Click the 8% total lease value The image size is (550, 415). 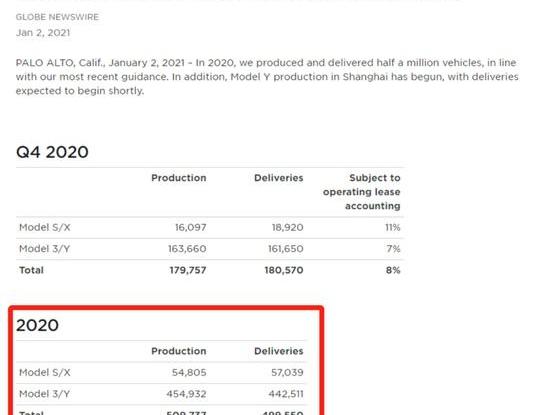click(x=393, y=270)
